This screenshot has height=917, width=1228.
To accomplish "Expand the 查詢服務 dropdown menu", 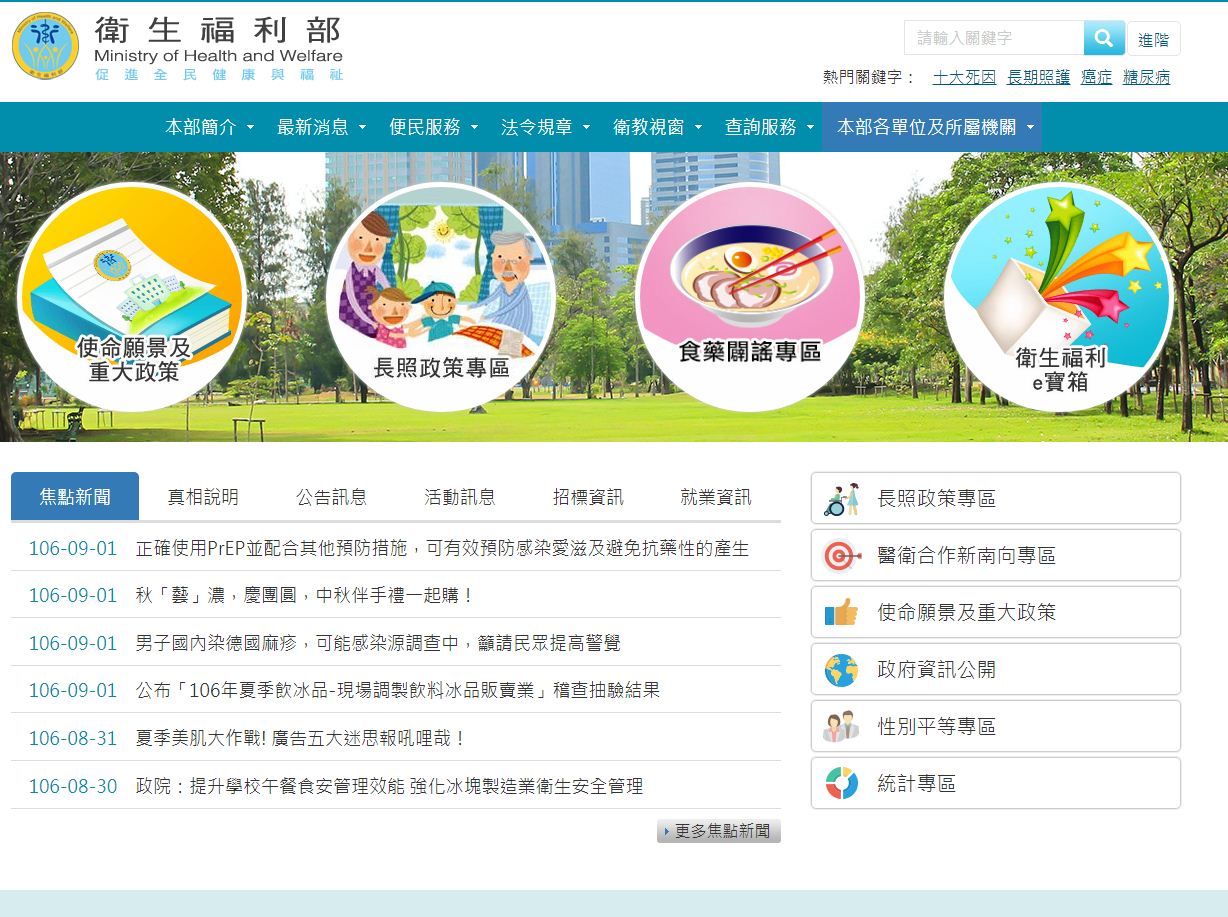I will point(770,127).
